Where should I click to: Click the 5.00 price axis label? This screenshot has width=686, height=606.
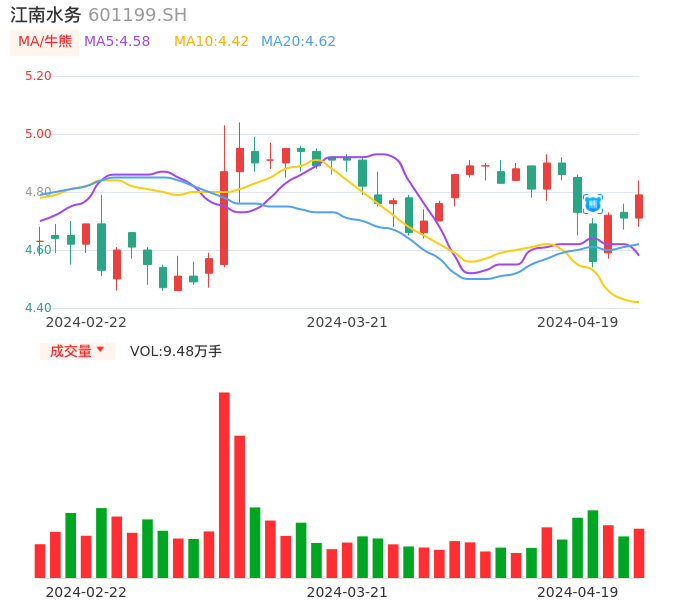(38, 134)
